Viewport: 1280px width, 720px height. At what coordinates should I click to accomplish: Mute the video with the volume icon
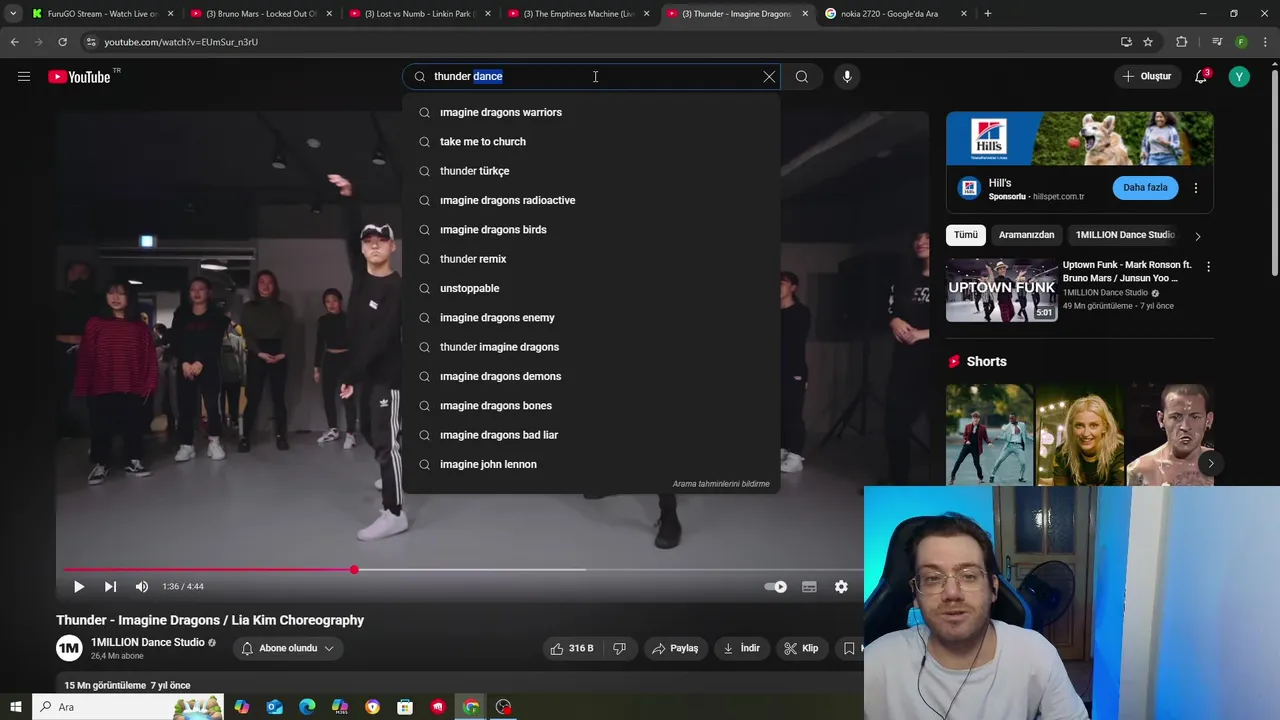tap(142, 587)
